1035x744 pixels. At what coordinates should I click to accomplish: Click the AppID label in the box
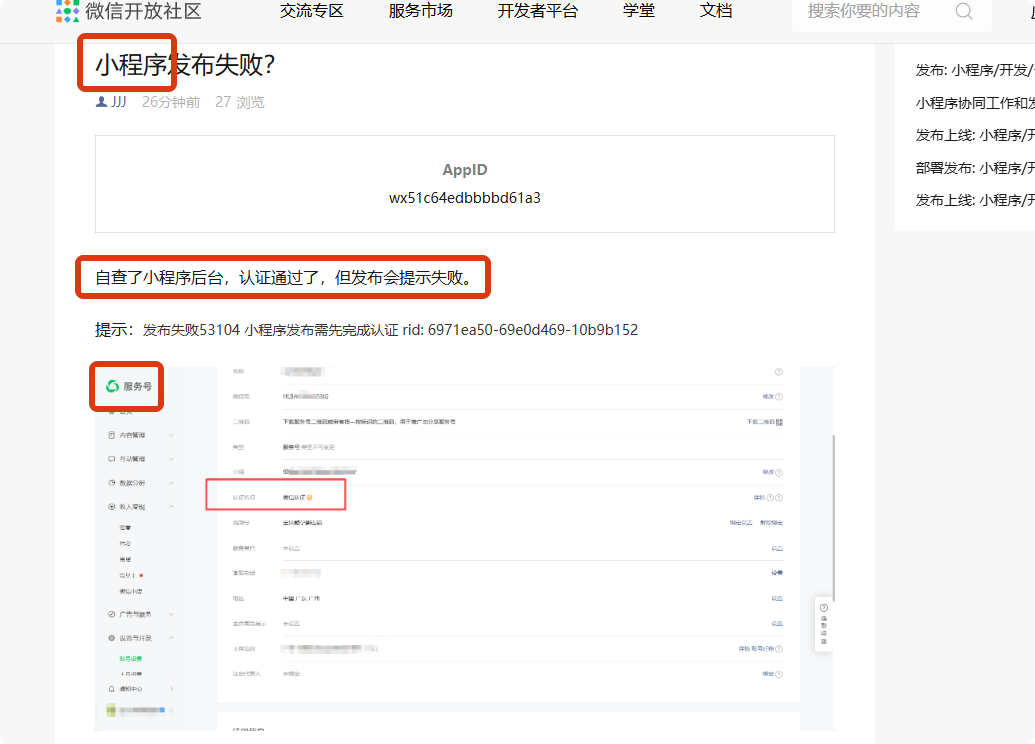click(x=465, y=170)
